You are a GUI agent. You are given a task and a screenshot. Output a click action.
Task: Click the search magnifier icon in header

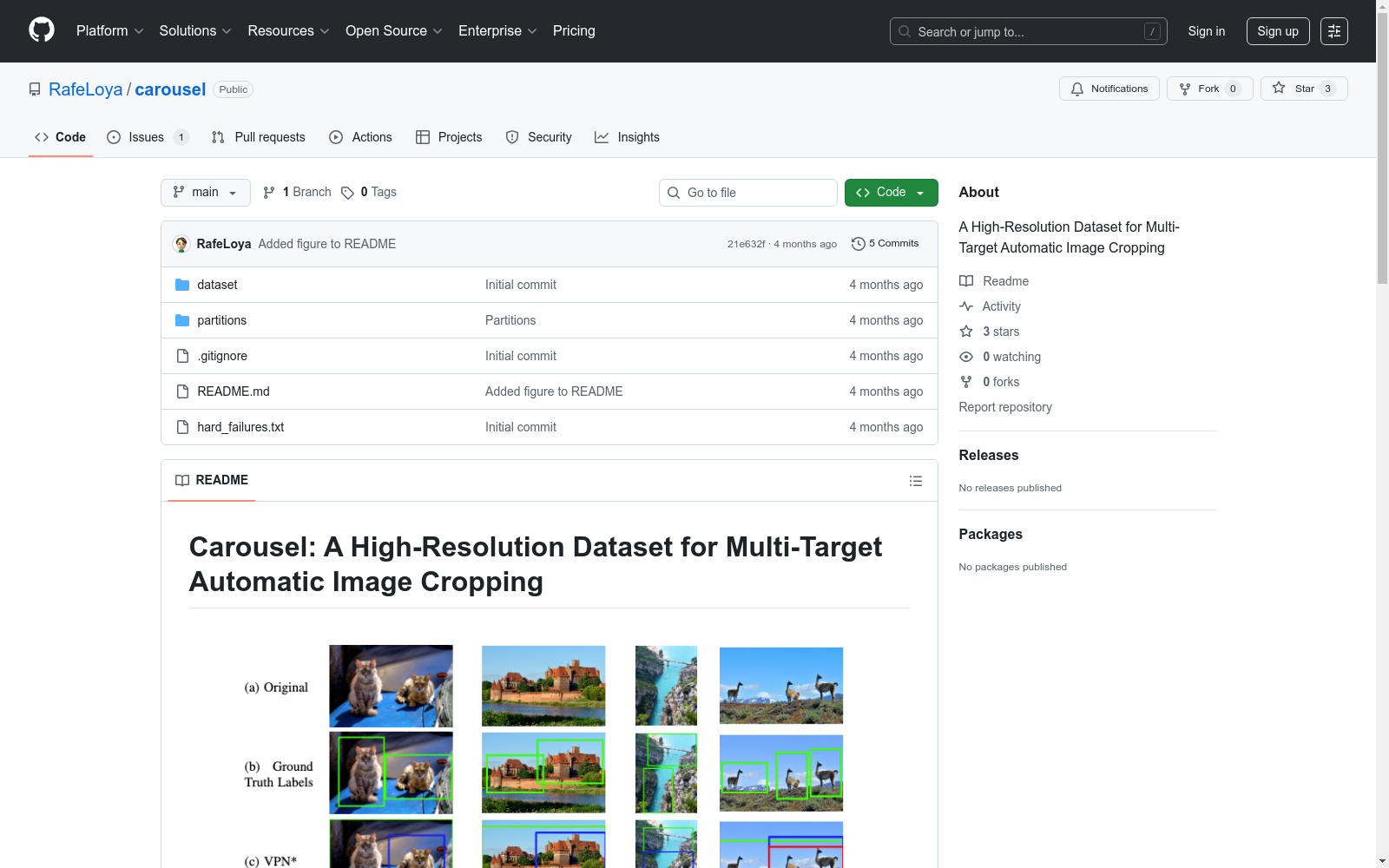point(905,31)
